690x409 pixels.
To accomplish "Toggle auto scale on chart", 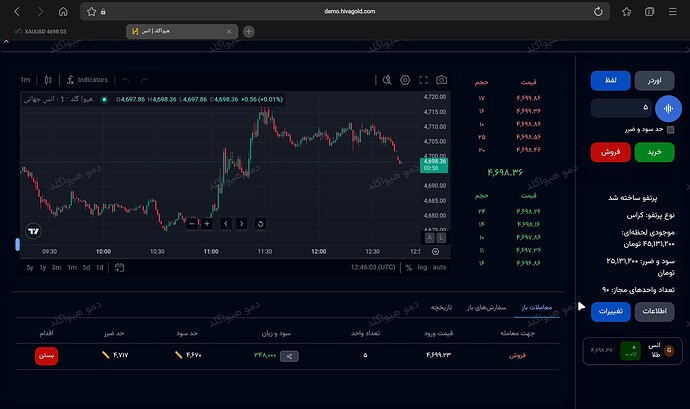I will click(439, 267).
